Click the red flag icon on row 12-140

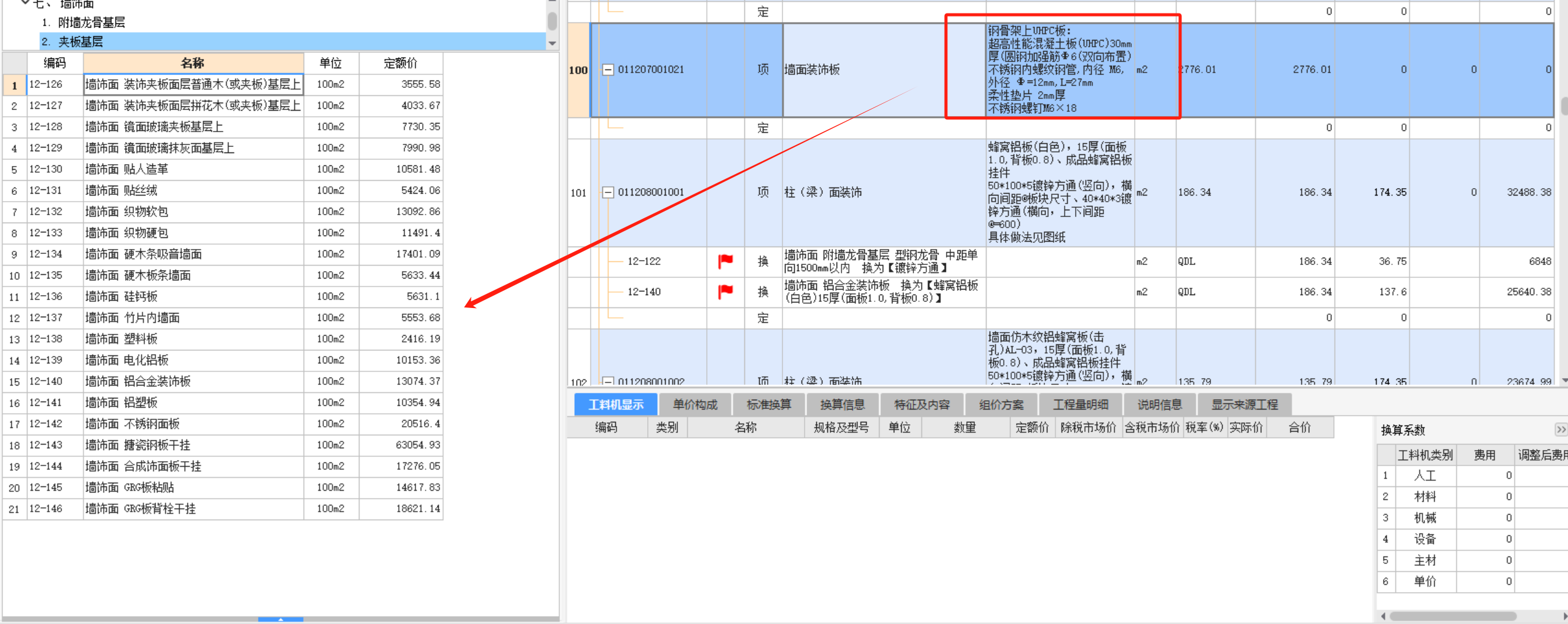(725, 291)
